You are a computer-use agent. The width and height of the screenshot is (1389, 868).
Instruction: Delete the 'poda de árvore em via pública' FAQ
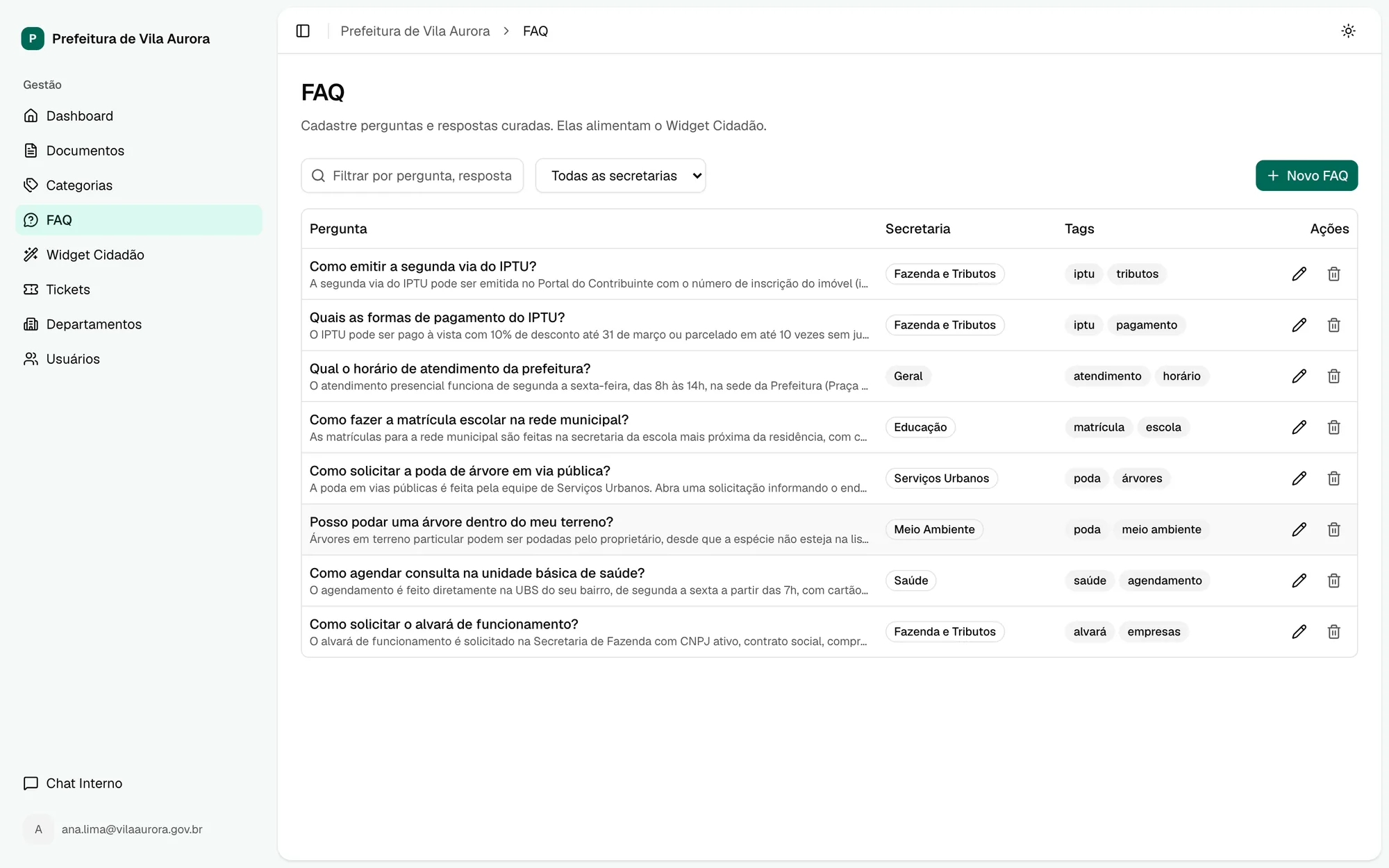tap(1333, 478)
